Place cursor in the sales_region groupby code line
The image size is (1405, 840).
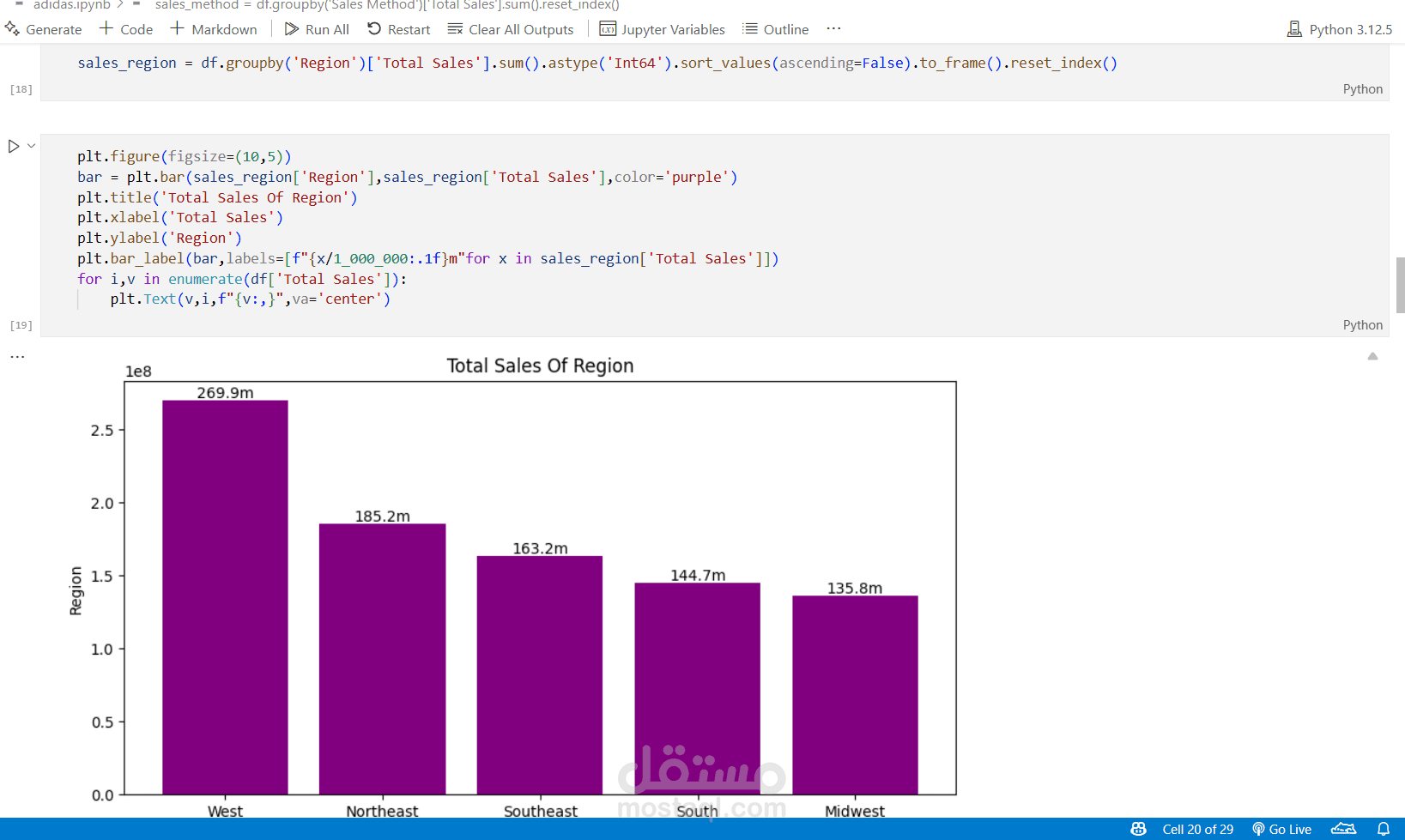pyautogui.click(x=597, y=63)
